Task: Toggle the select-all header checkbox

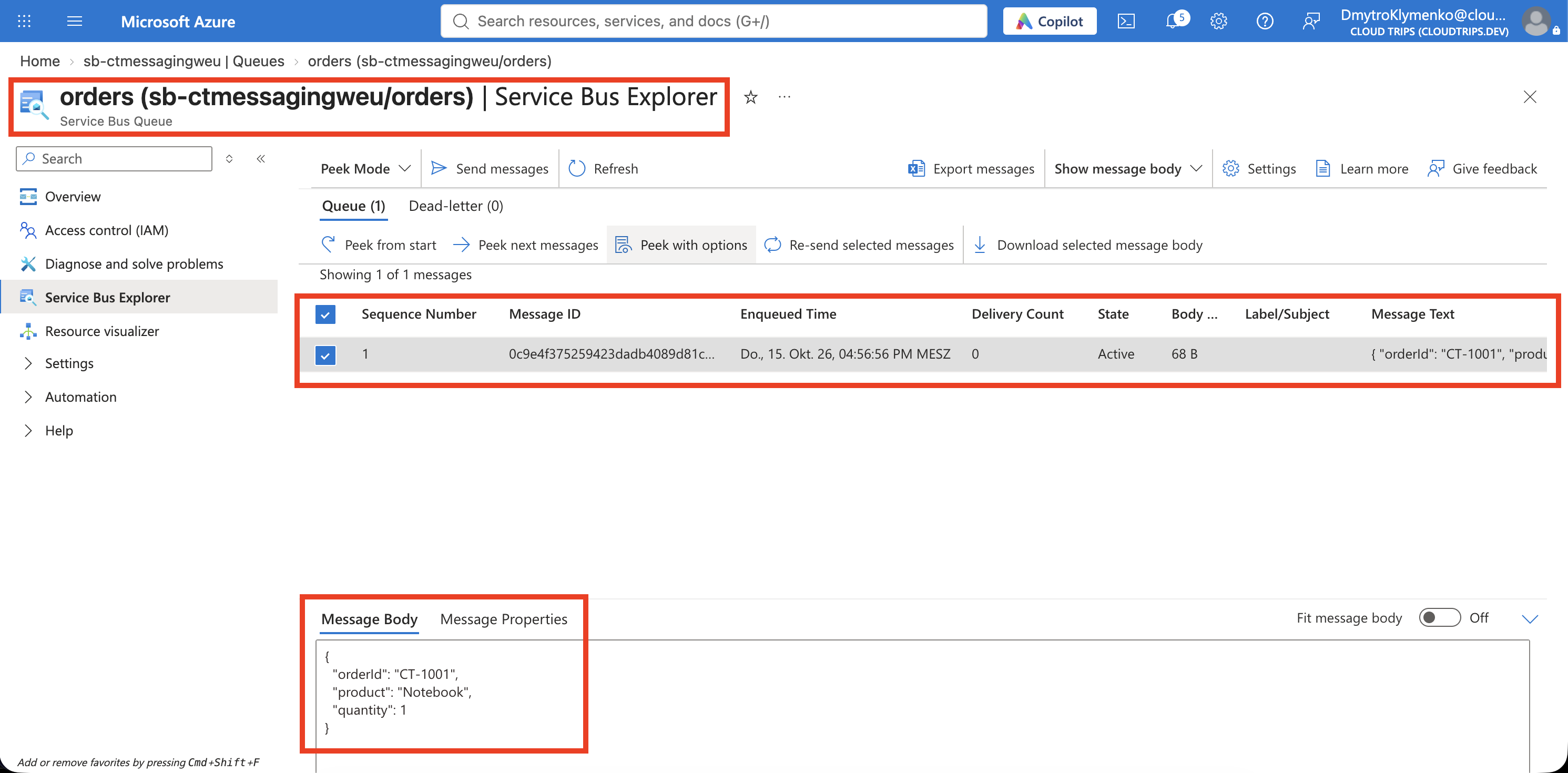Action: (x=325, y=314)
